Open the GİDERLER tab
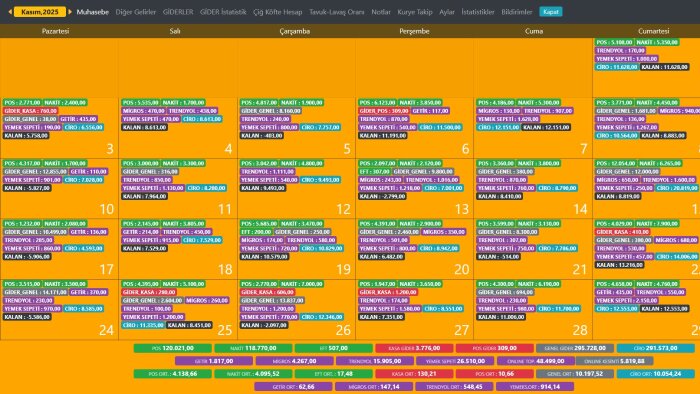 178,12
